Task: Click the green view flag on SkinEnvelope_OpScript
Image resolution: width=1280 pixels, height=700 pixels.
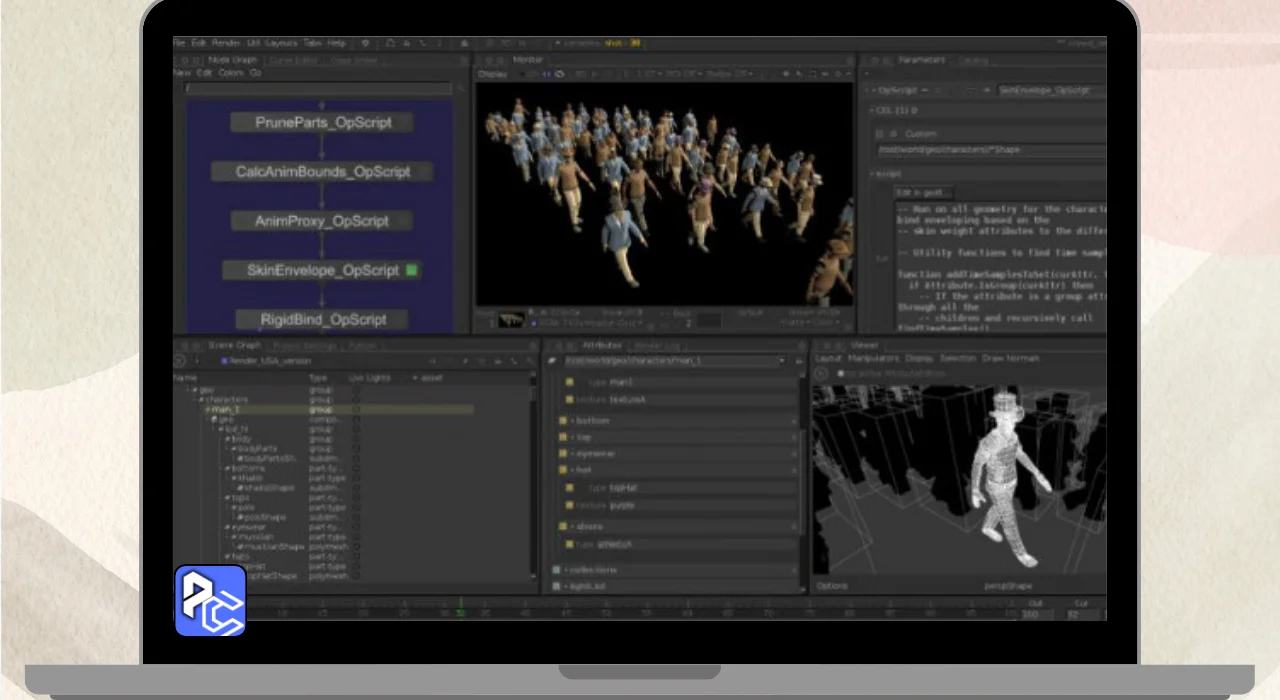Action: click(x=411, y=270)
